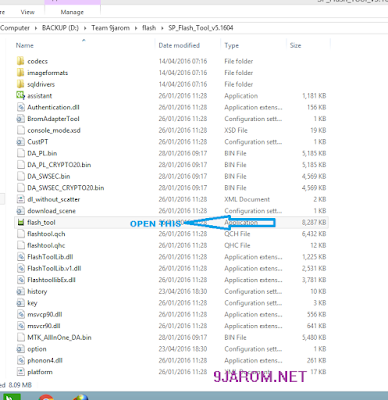Expand breadcrumb arrow after Computer

click(x=36, y=28)
